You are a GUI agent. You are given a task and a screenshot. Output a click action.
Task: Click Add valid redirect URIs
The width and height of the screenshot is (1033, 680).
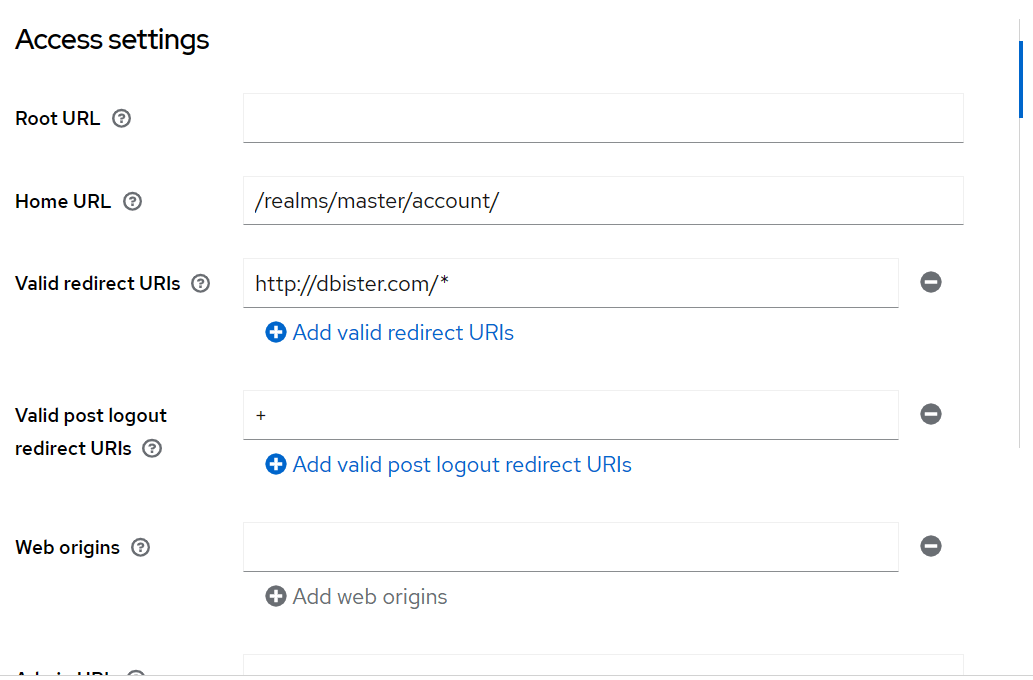tap(402, 332)
